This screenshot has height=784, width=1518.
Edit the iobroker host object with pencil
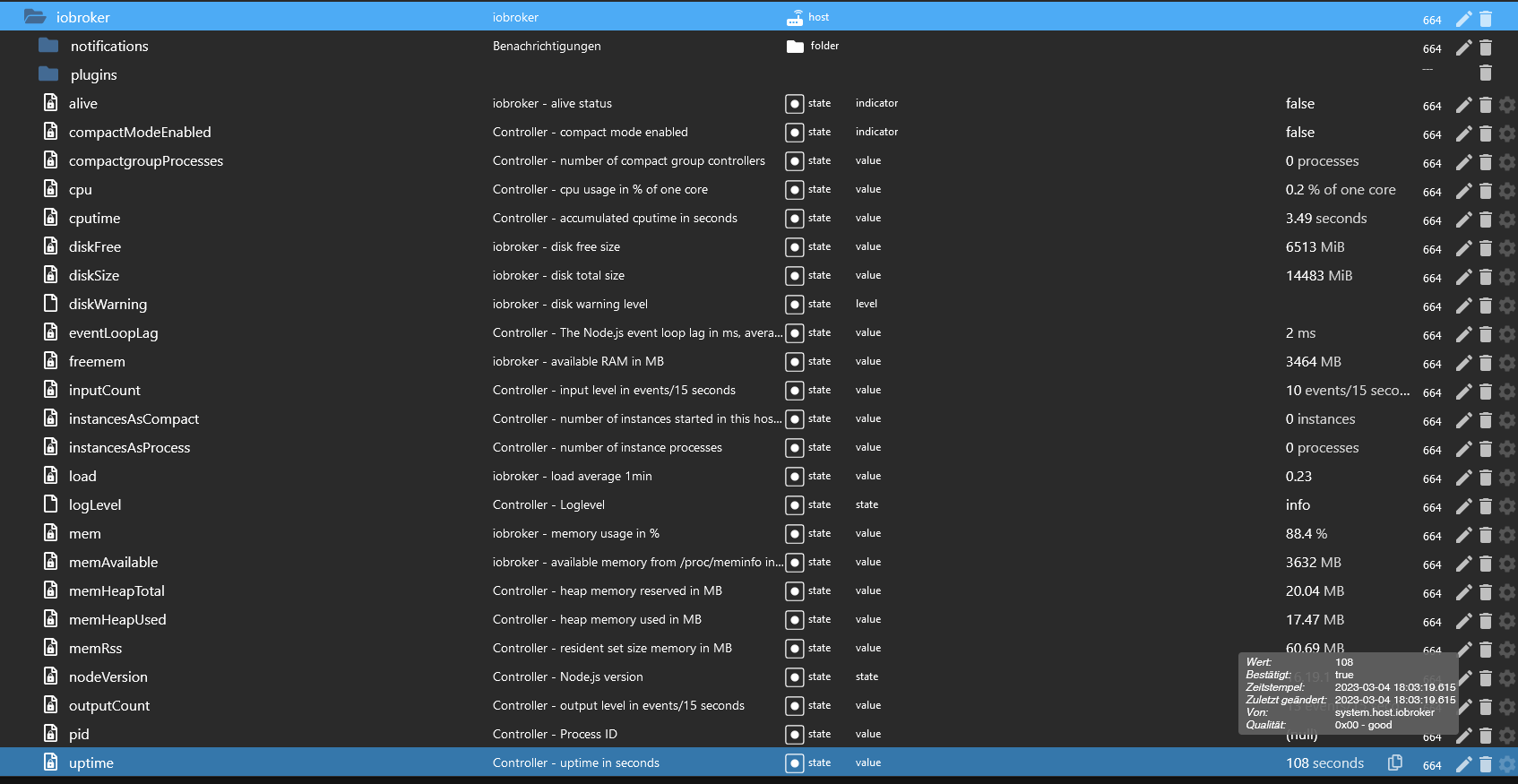click(x=1463, y=19)
